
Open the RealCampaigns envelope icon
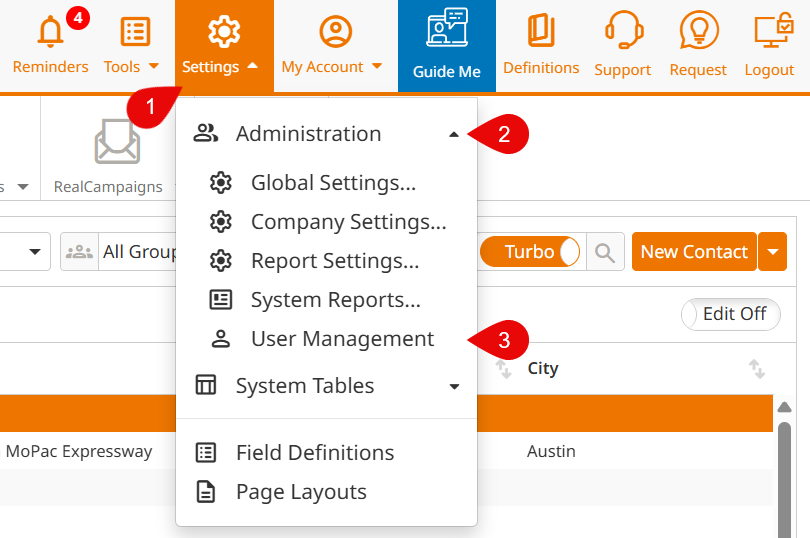(117, 141)
